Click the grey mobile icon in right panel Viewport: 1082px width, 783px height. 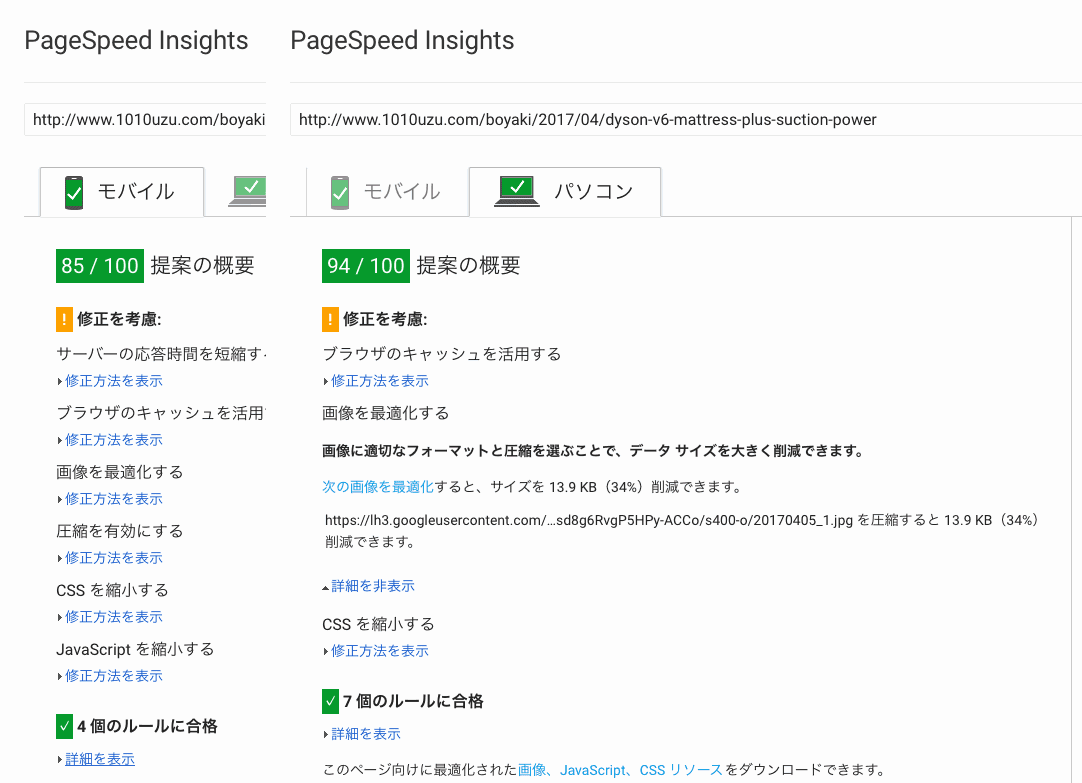[x=340, y=192]
